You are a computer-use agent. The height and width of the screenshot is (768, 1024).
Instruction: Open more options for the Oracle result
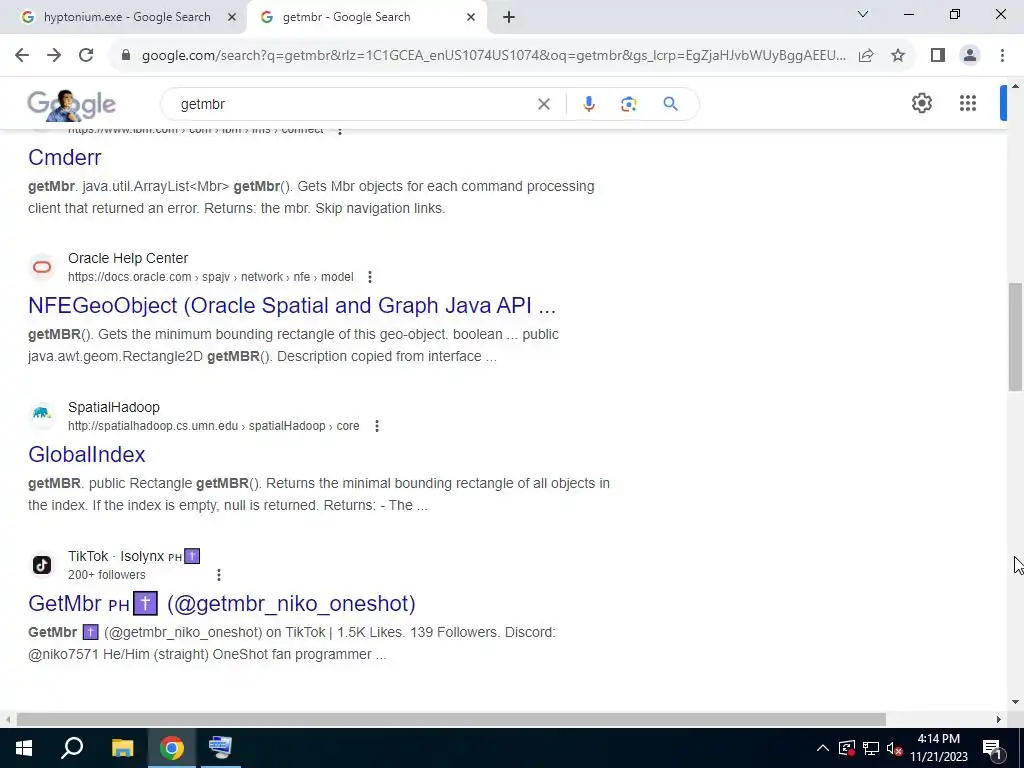[x=370, y=277]
